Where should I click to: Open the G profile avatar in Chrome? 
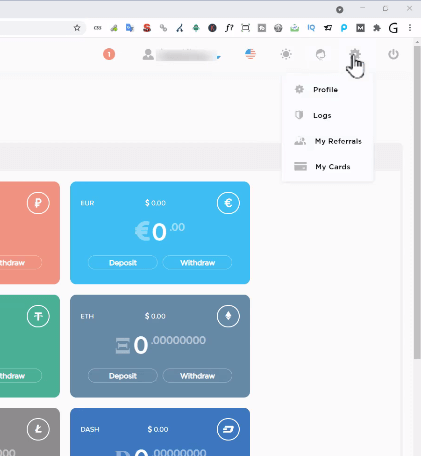point(393,28)
